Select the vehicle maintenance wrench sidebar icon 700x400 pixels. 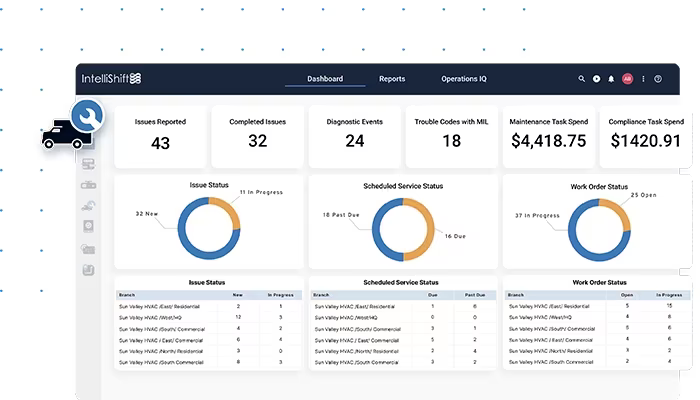(x=88, y=206)
